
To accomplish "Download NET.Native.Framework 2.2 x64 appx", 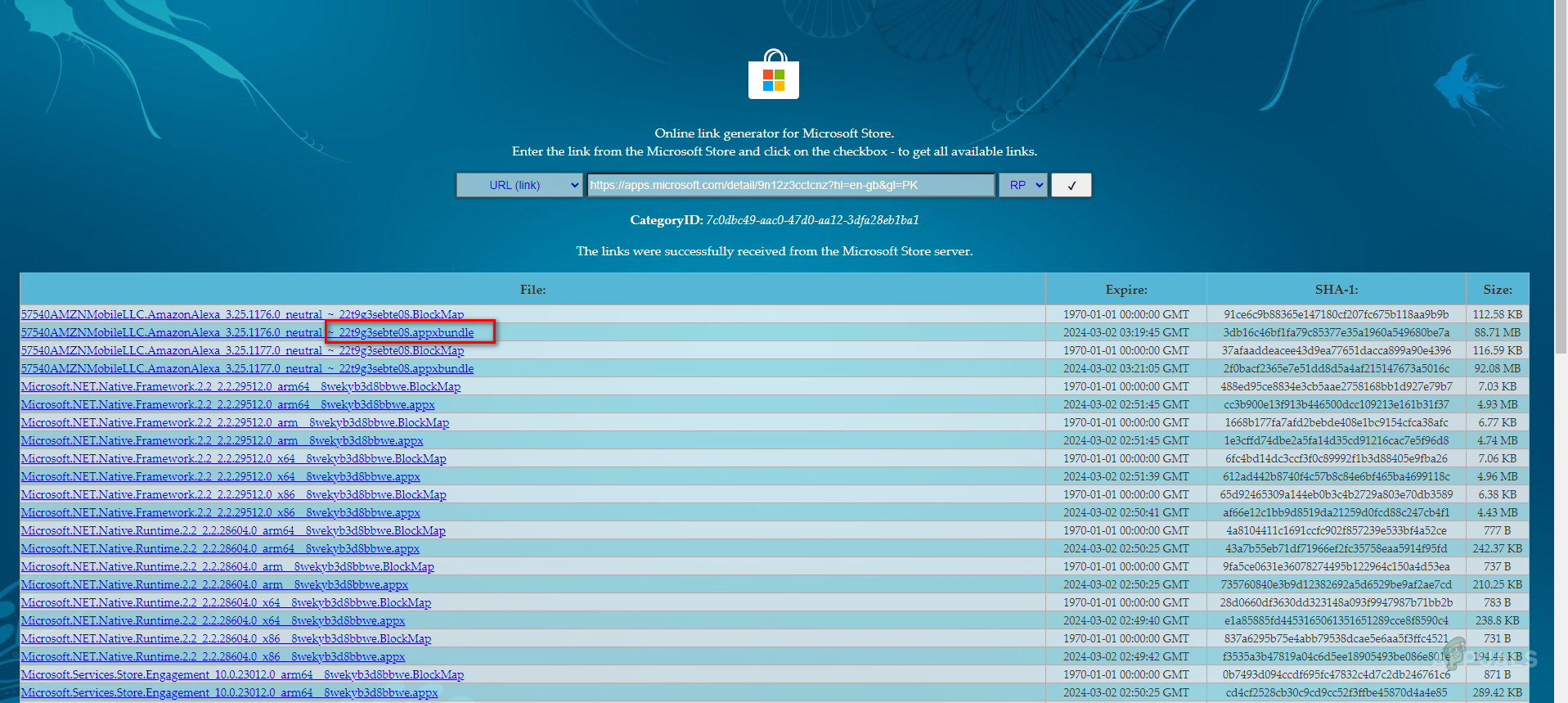I will coord(220,476).
